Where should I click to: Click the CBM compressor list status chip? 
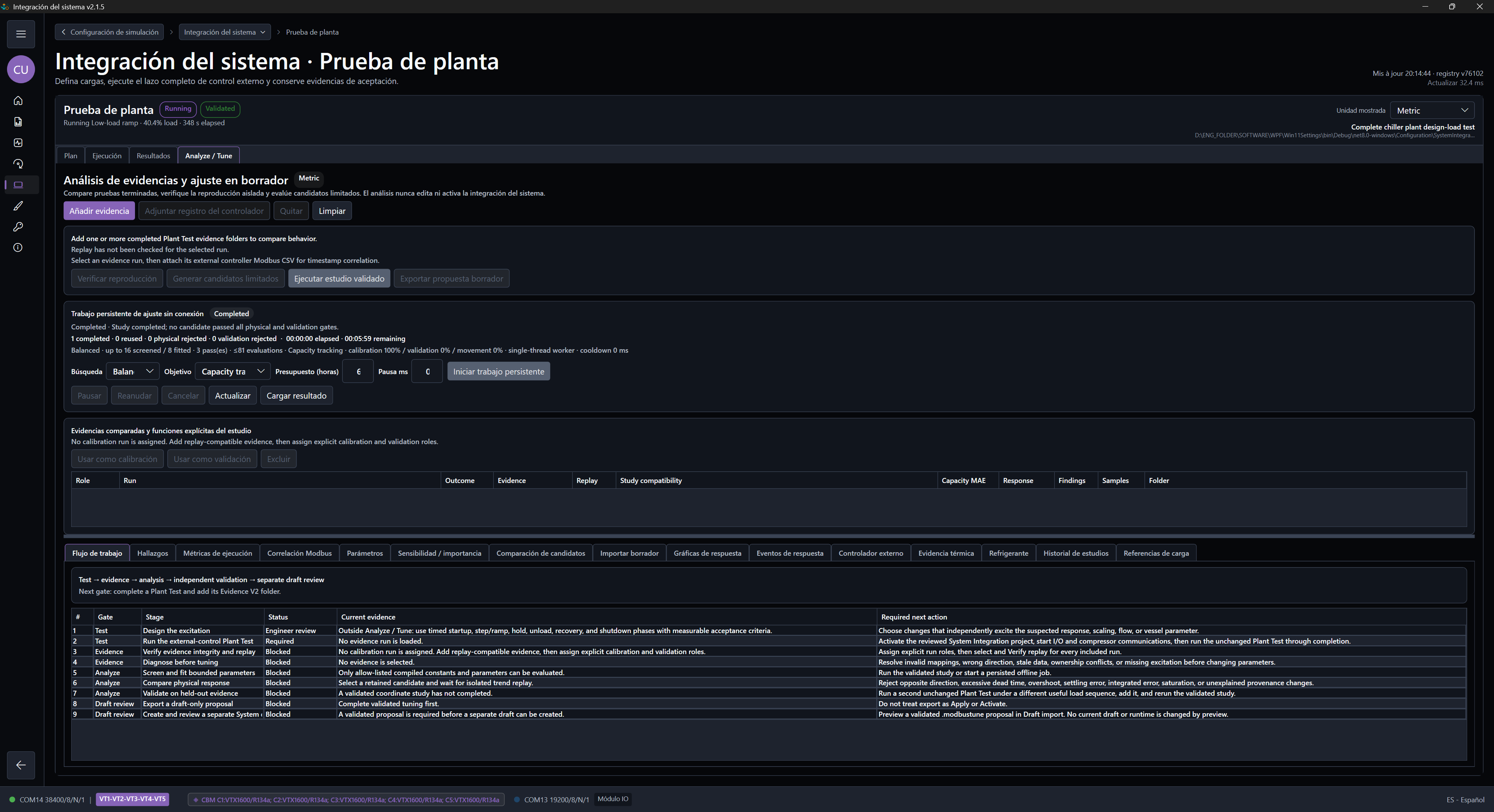pyautogui.click(x=346, y=800)
